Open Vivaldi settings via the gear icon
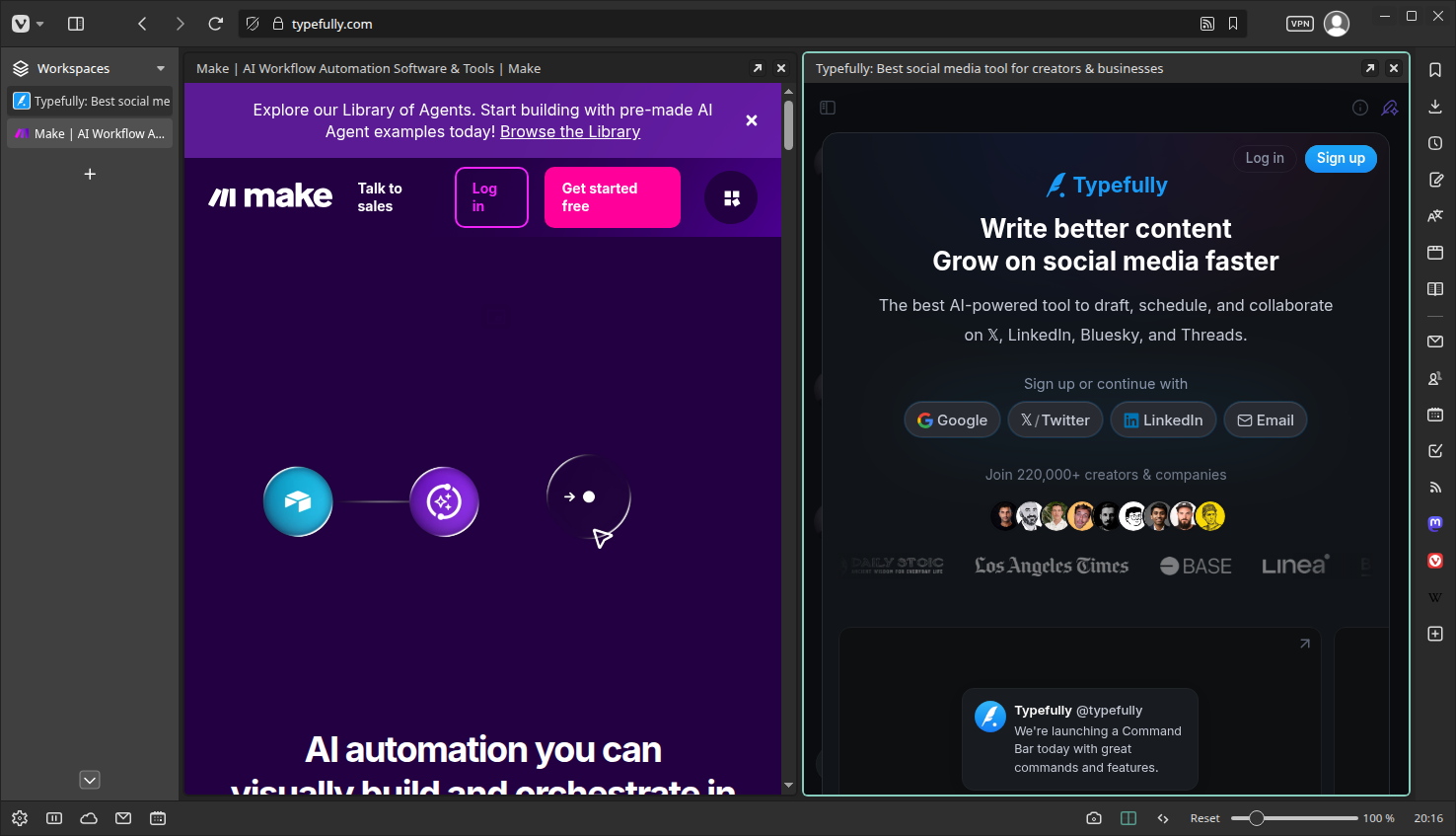This screenshot has height=836, width=1456. click(x=20, y=818)
